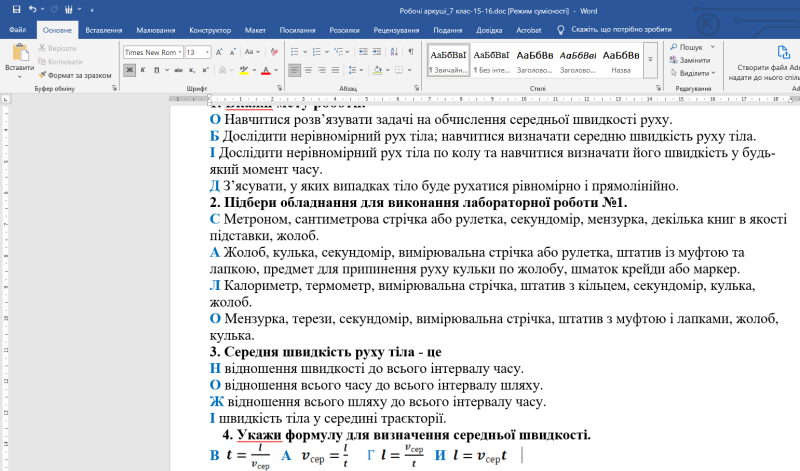
Task: Open the Aa change case menu
Action: point(252,52)
